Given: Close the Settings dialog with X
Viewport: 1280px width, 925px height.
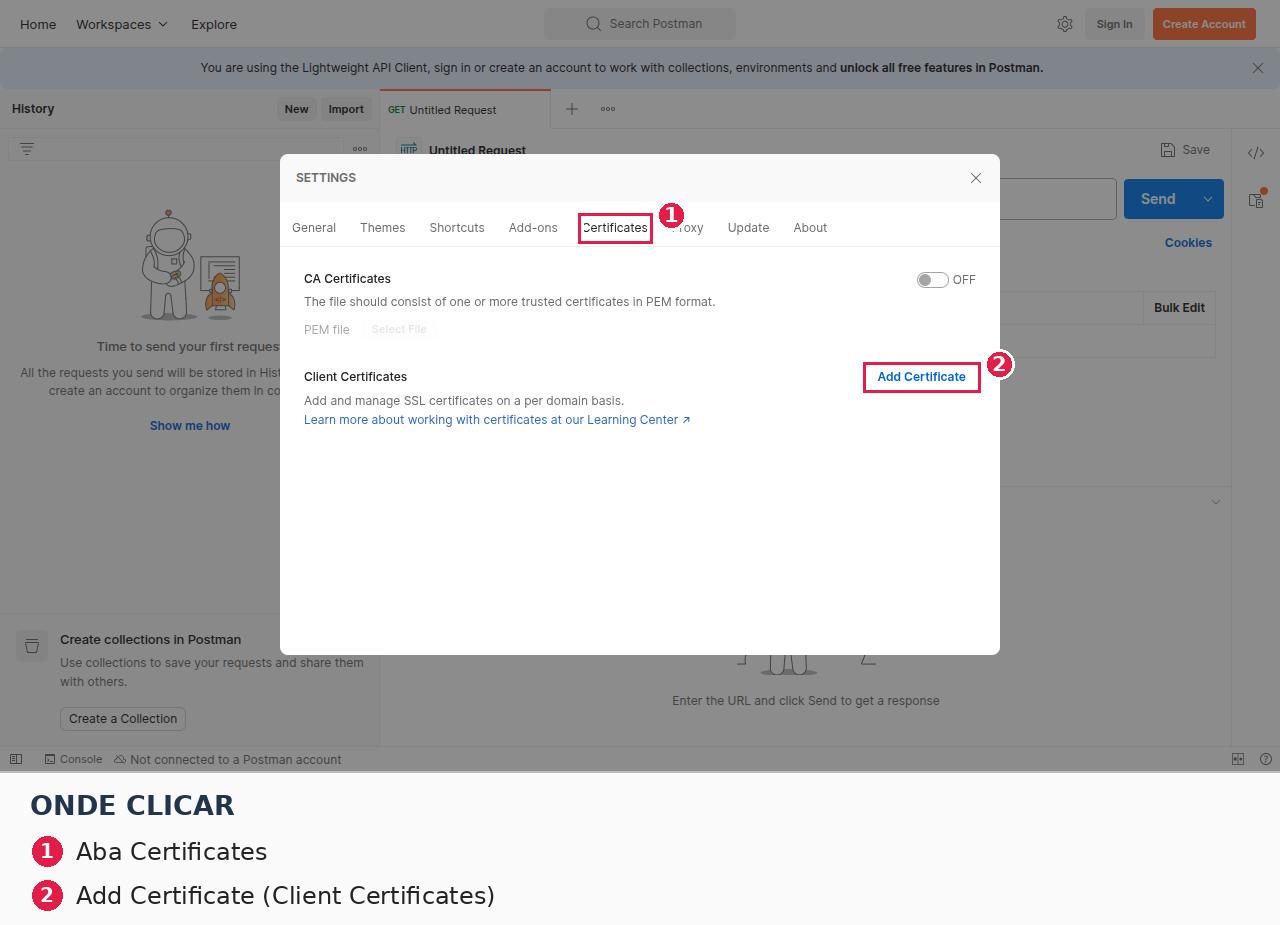Looking at the screenshot, I should click(x=976, y=178).
